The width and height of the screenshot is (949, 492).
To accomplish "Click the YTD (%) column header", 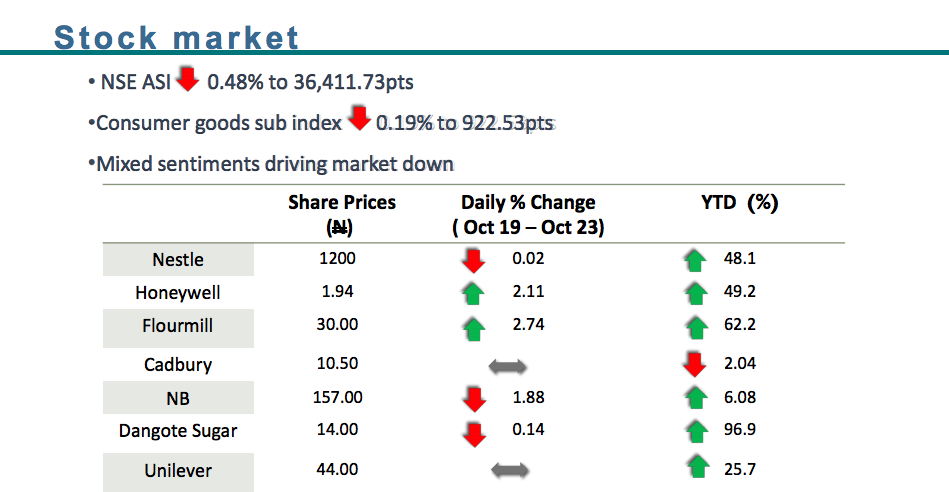I will coord(739,202).
